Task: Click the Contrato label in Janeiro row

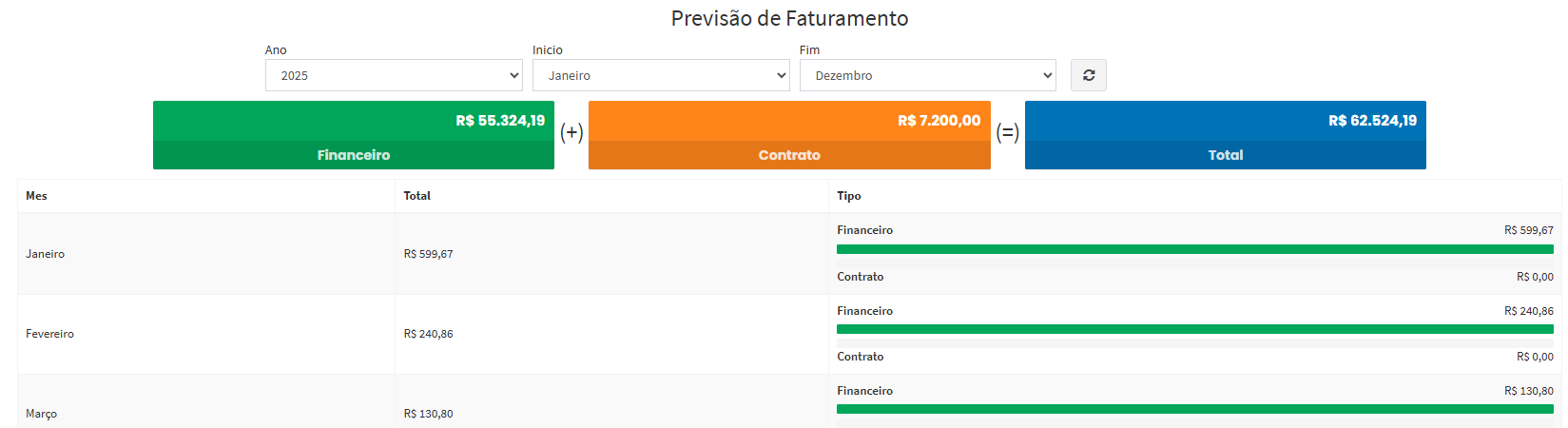Action: (x=861, y=277)
